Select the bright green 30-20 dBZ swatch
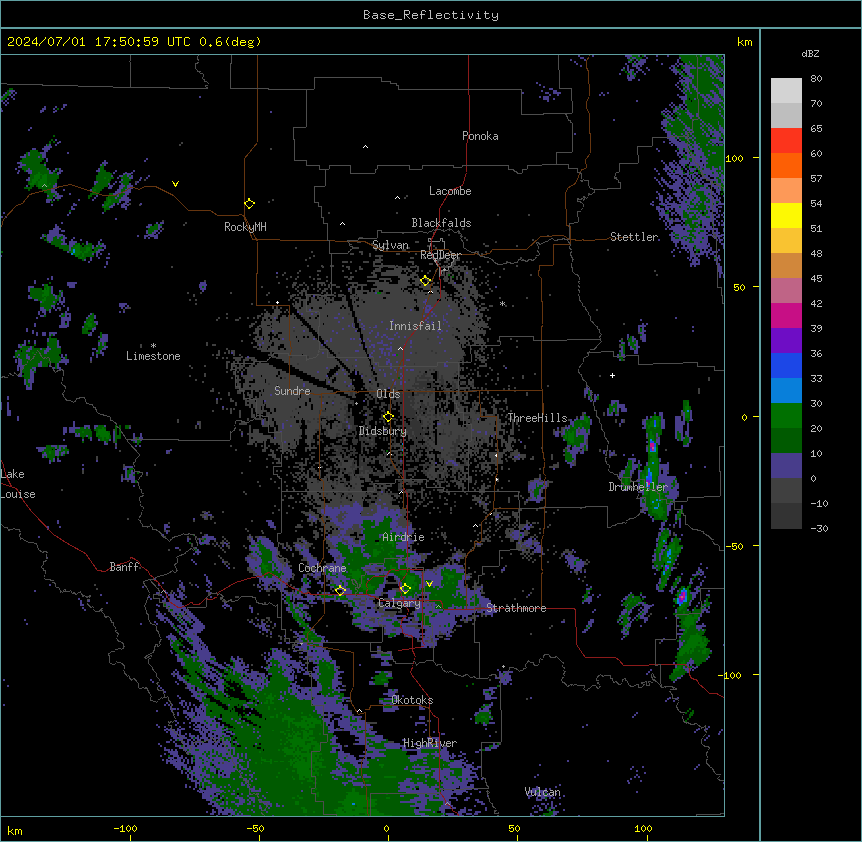862x842 pixels. tap(786, 416)
